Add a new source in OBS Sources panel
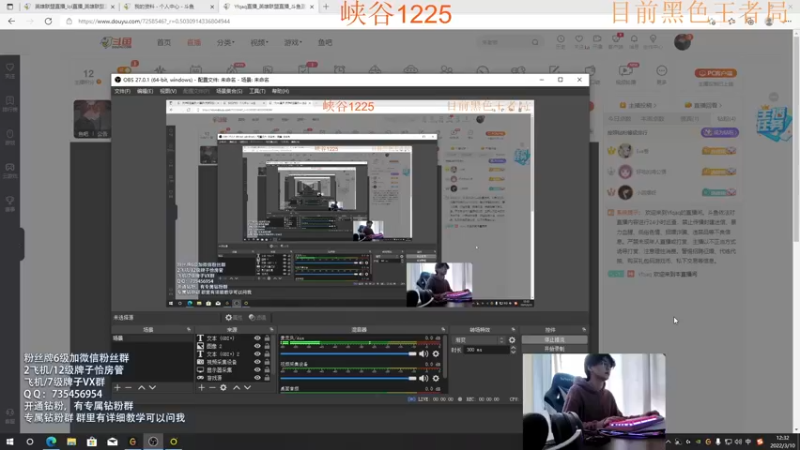This screenshot has height=450, width=800. [x=202, y=388]
